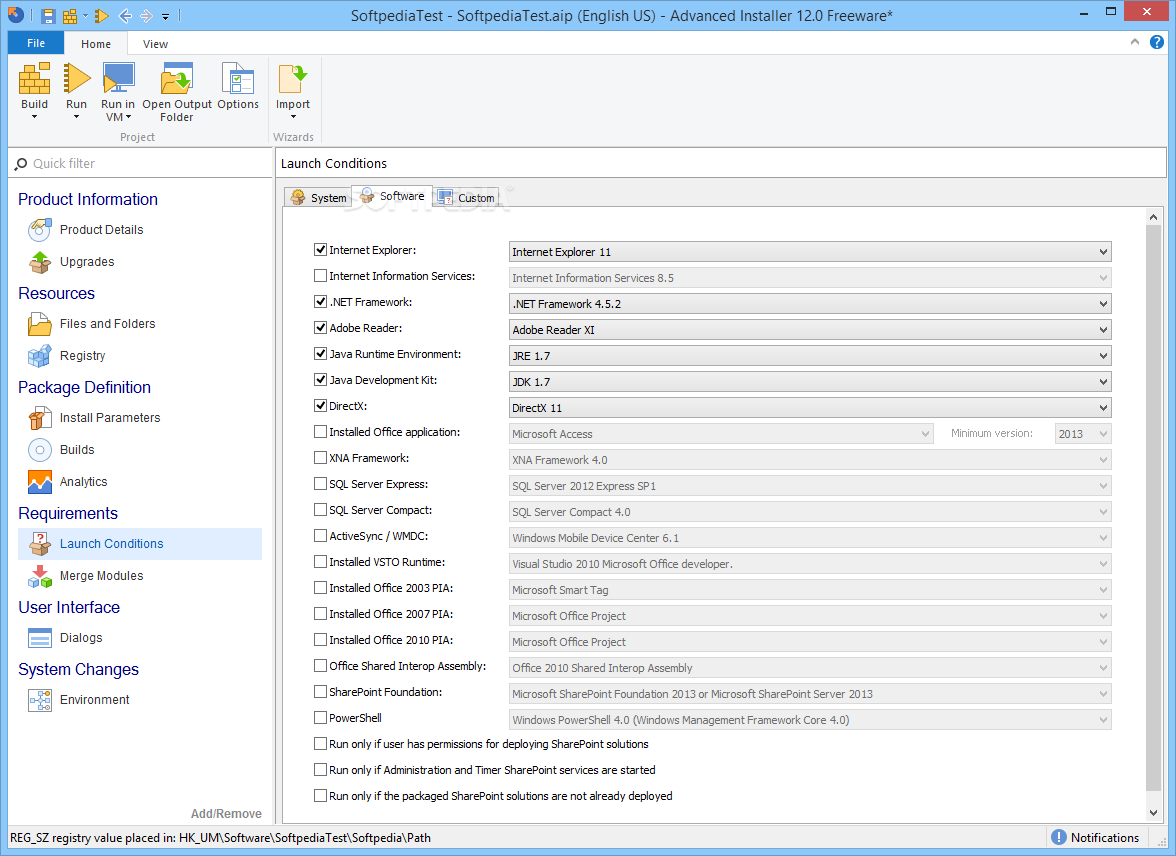Click the System Changes heading
The image size is (1176, 856).
(78, 669)
